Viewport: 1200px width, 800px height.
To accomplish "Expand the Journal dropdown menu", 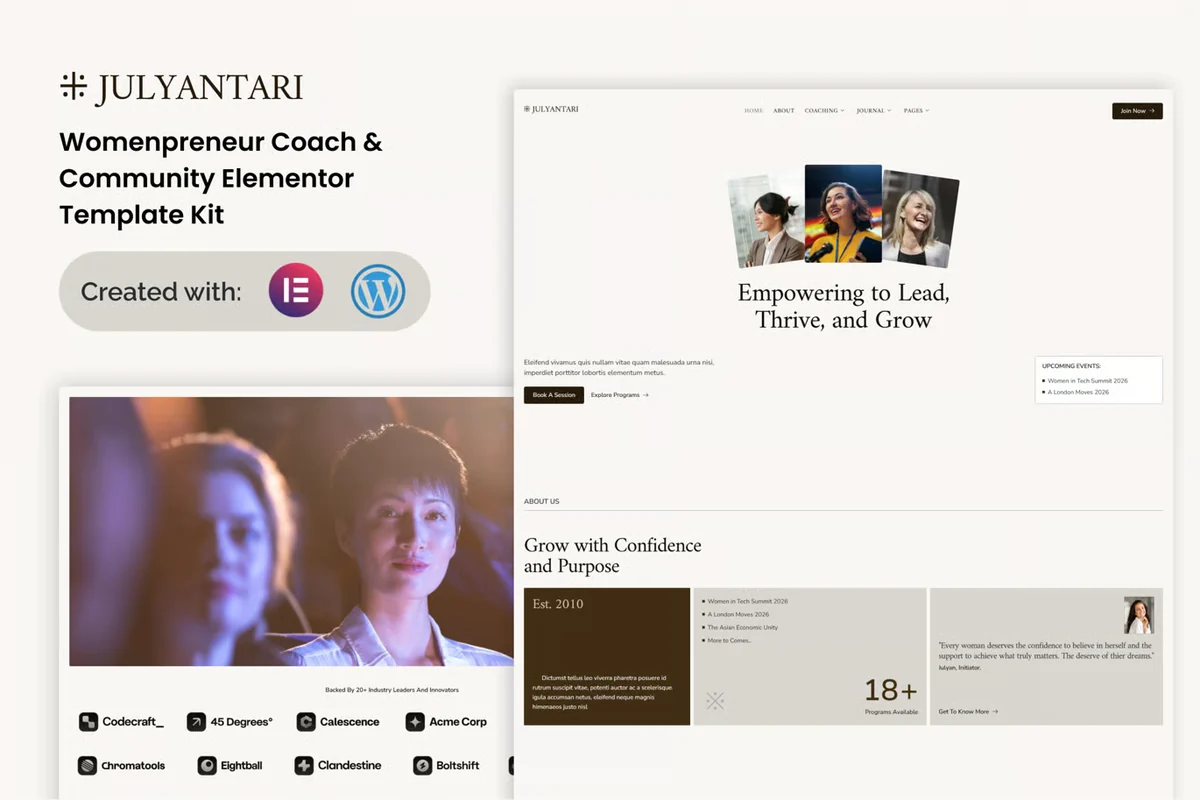I will point(874,111).
